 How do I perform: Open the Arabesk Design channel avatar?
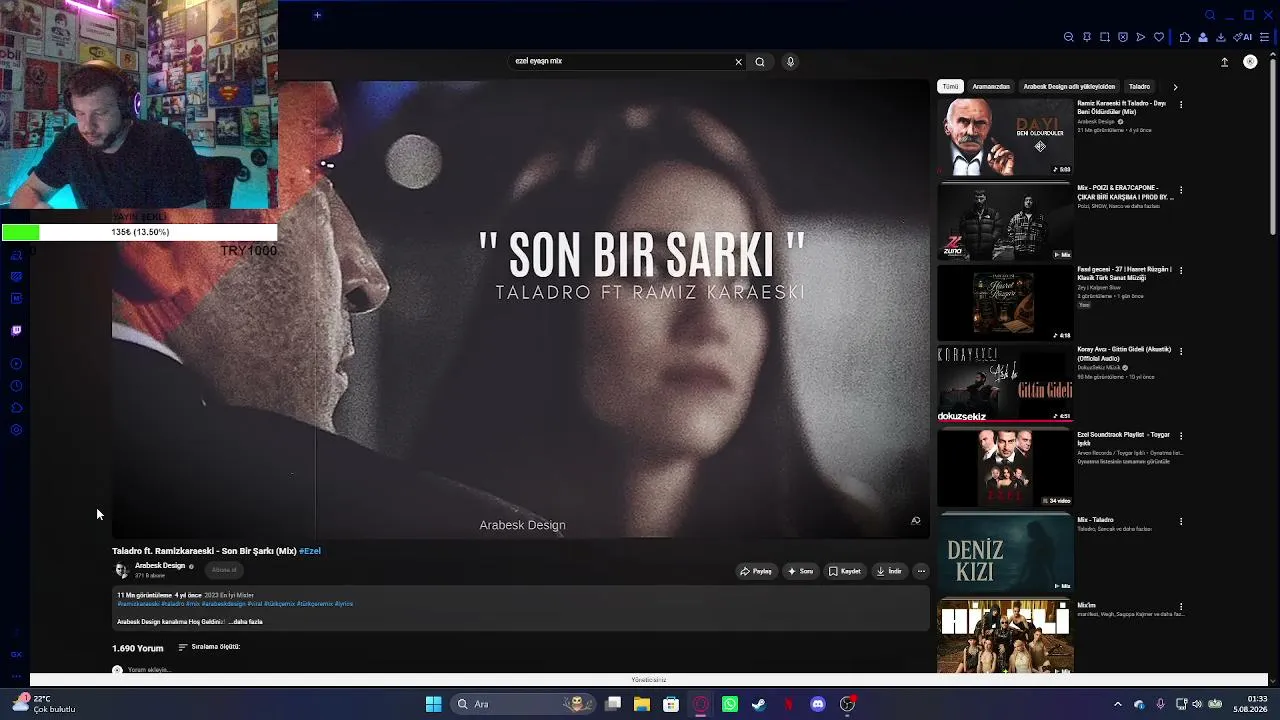click(x=122, y=570)
